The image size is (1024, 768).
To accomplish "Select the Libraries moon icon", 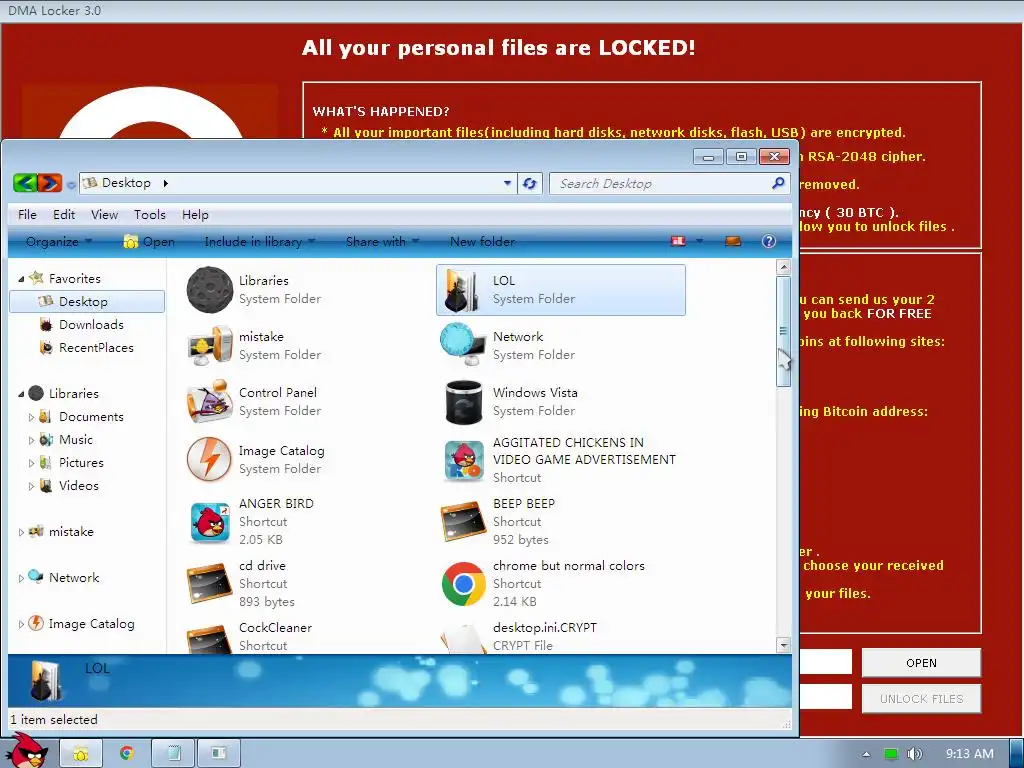I will tap(210, 289).
